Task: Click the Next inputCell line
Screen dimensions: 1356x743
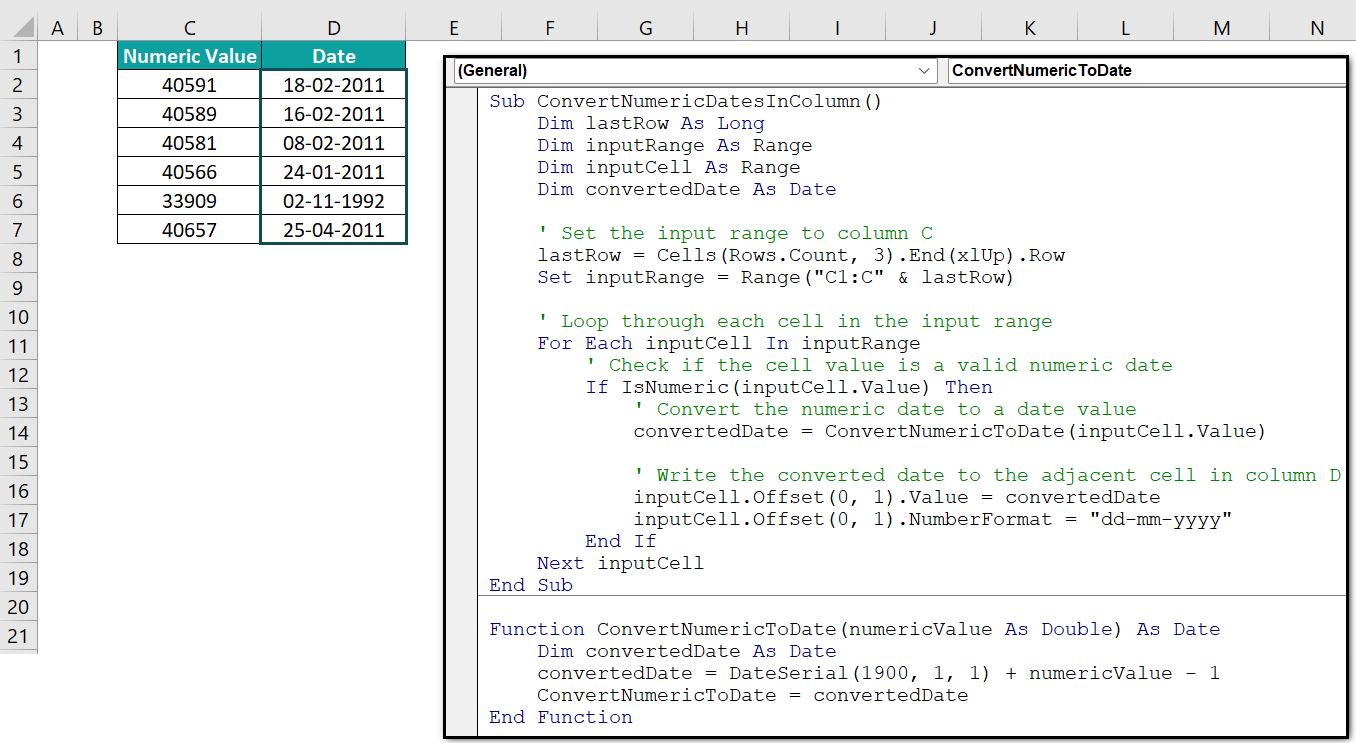Action: tap(620, 563)
